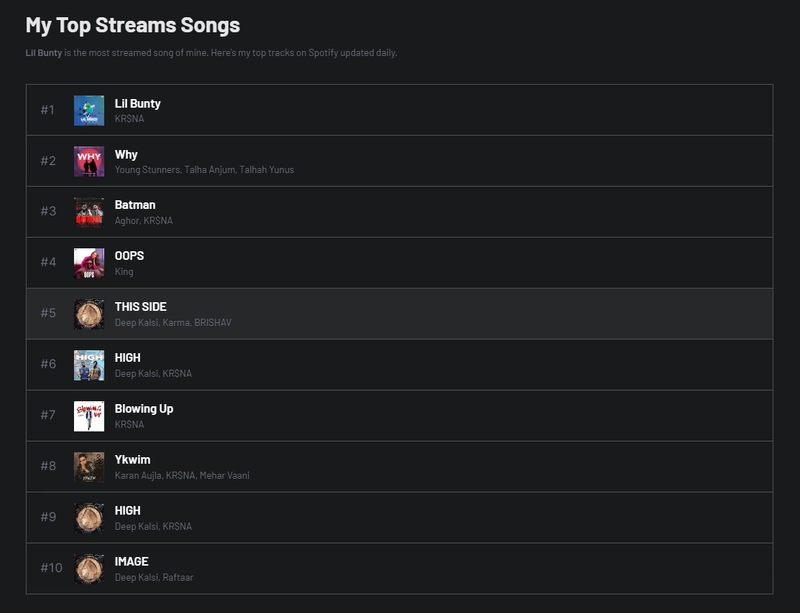Viewport: 800px width, 613px height.
Task: Select the OOPS song title
Action: click(129, 256)
